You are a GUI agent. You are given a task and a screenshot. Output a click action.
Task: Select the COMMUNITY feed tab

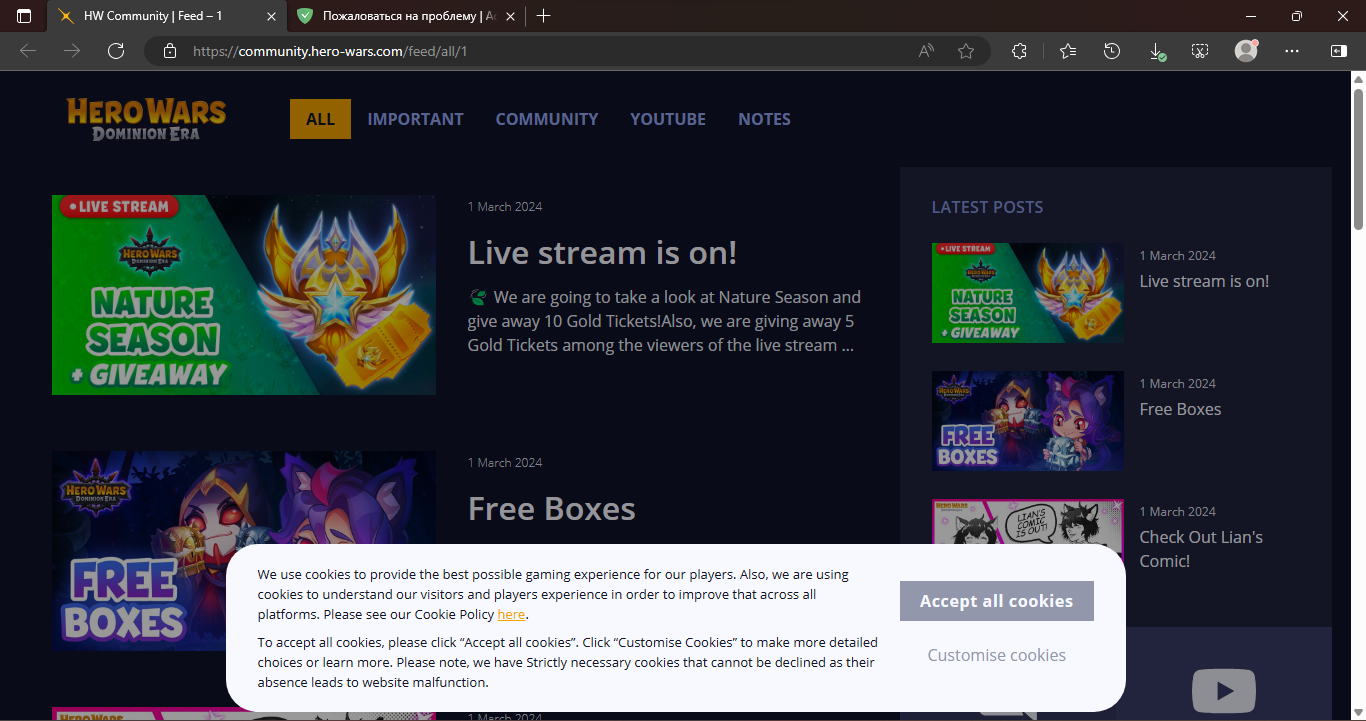coord(547,119)
